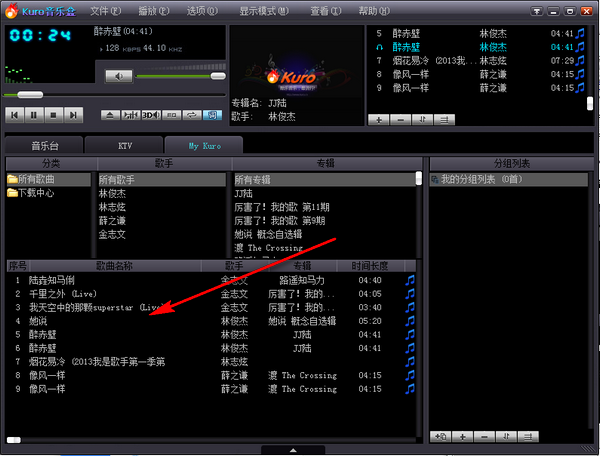
Task: Open the 查看 menu
Action: (326, 11)
